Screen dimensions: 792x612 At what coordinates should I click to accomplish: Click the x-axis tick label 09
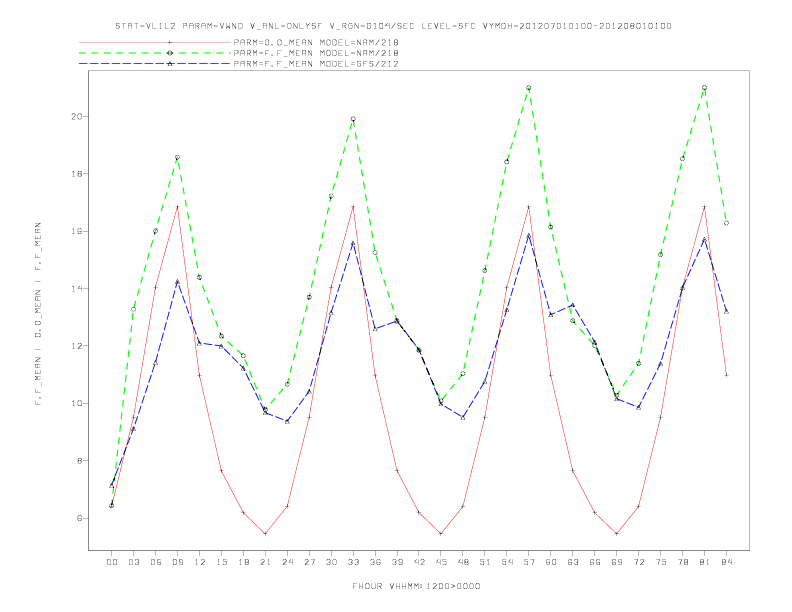point(177,562)
